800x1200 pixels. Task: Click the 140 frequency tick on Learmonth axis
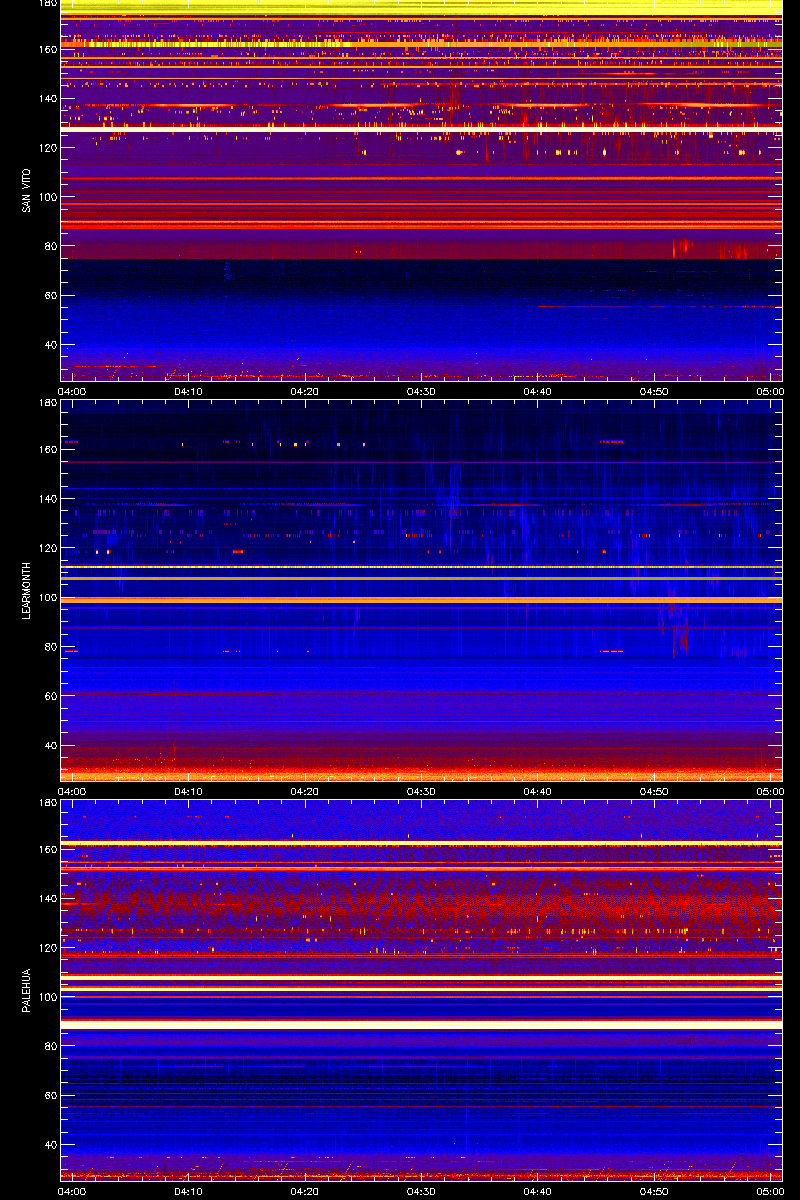47,499
